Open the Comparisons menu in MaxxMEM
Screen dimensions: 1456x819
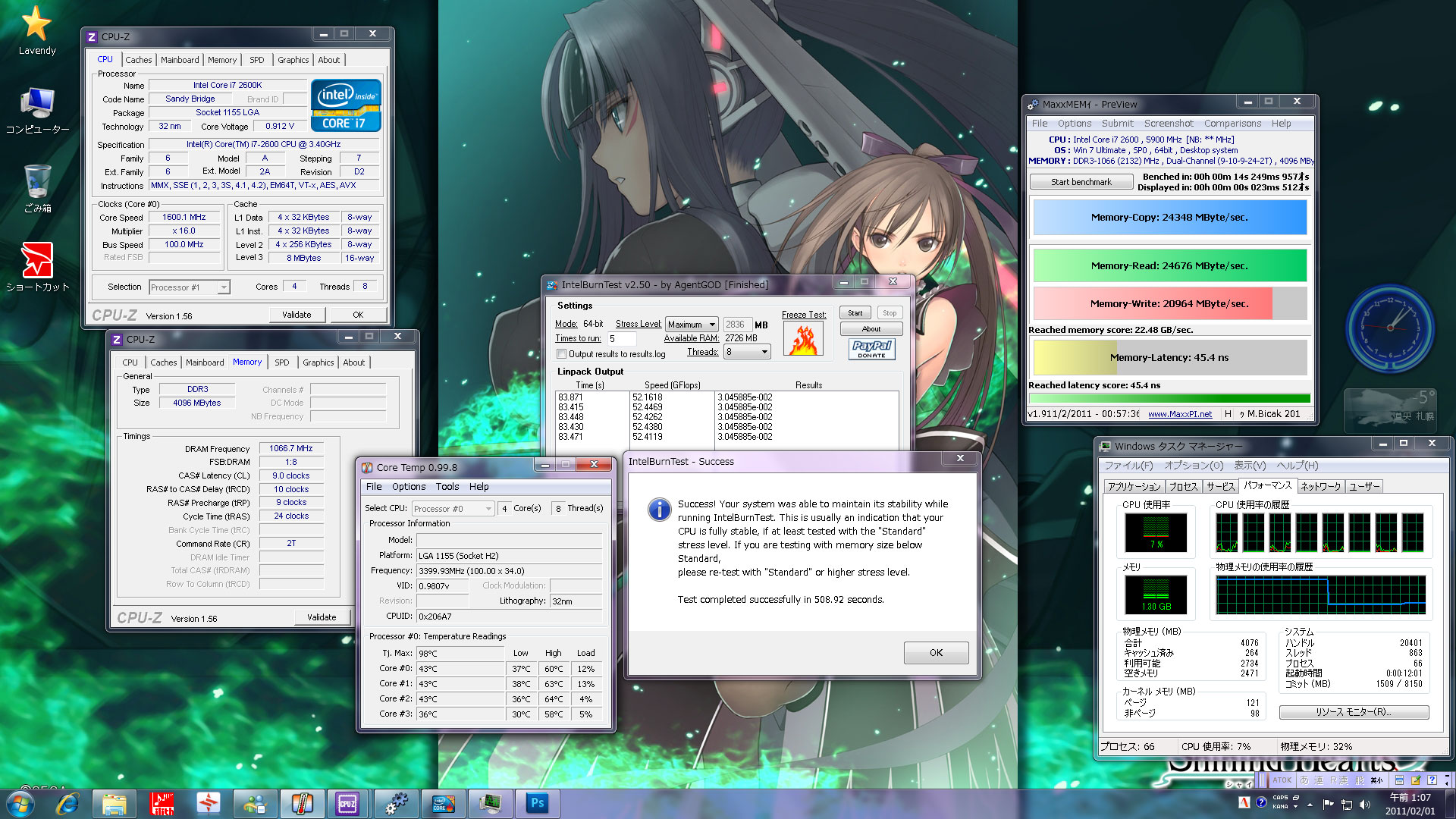[x=1232, y=124]
